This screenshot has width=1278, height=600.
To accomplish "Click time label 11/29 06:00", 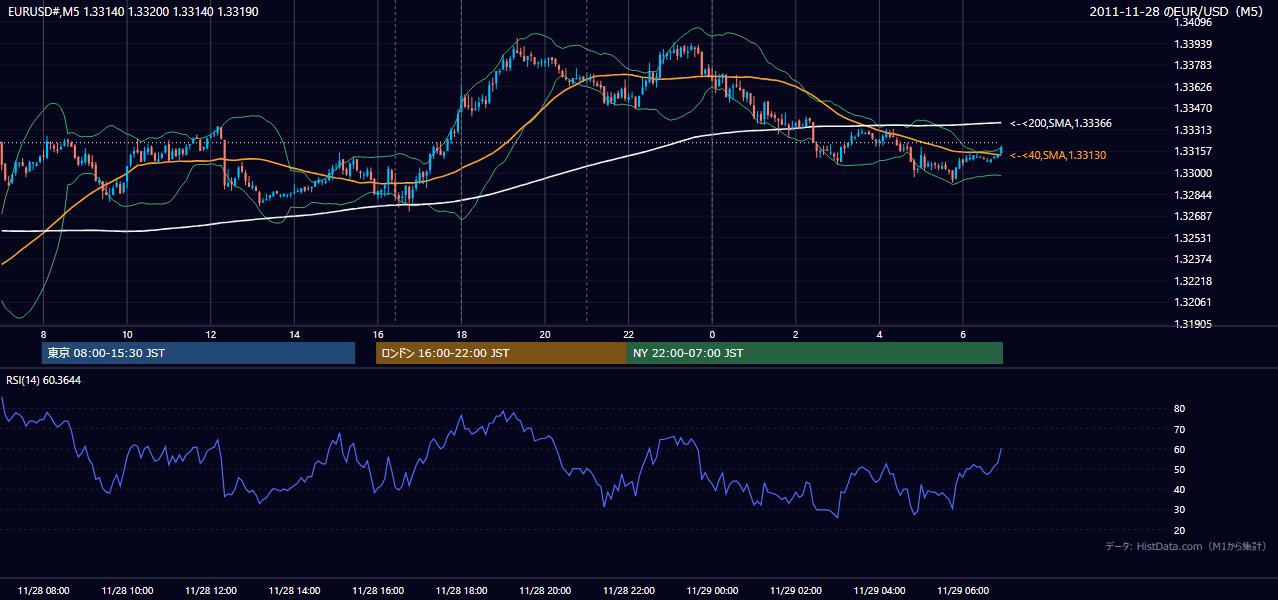I will click(x=963, y=591).
